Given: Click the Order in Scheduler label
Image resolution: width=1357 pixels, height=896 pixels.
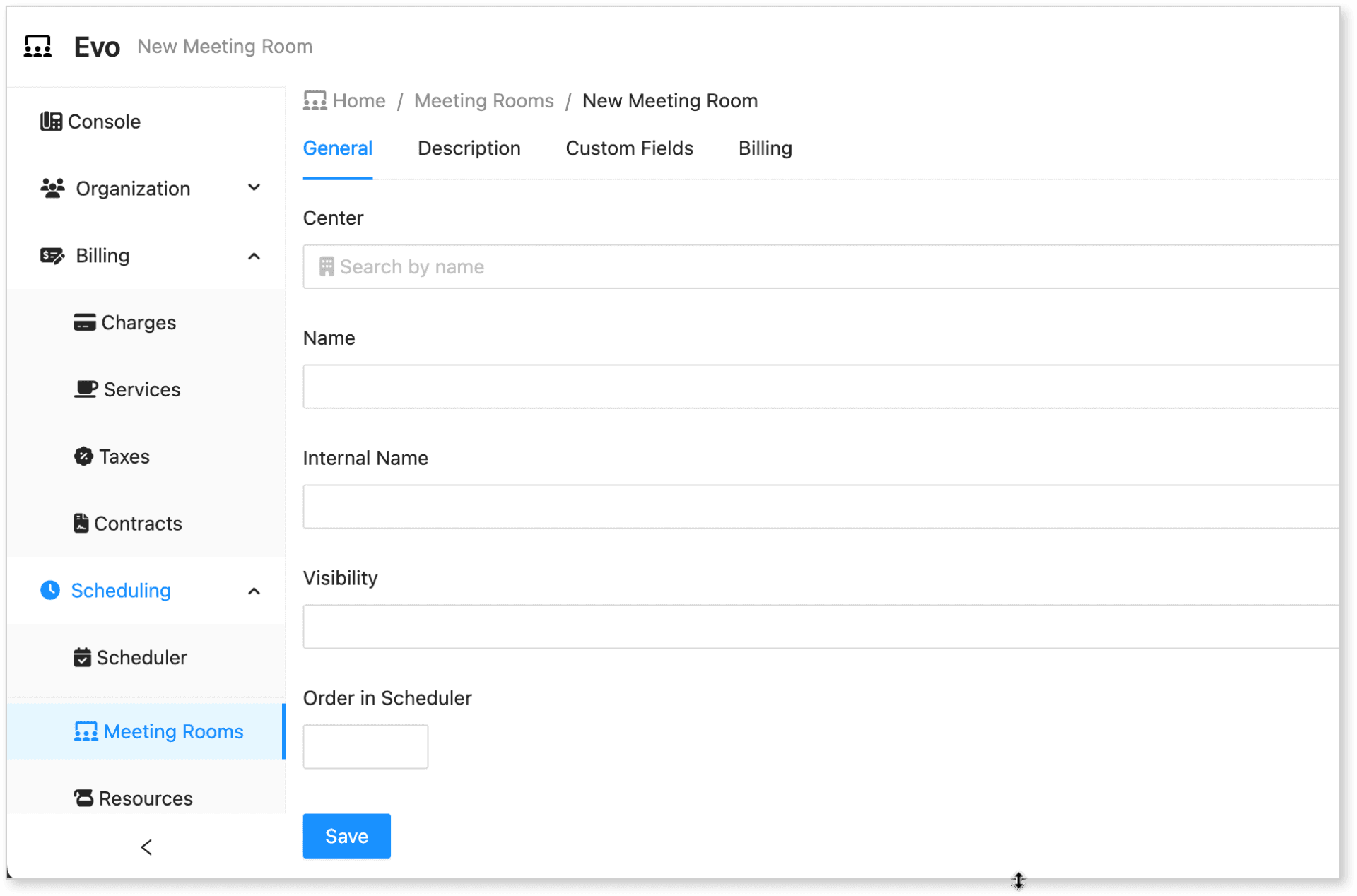Looking at the screenshot, I should [387, 698].
